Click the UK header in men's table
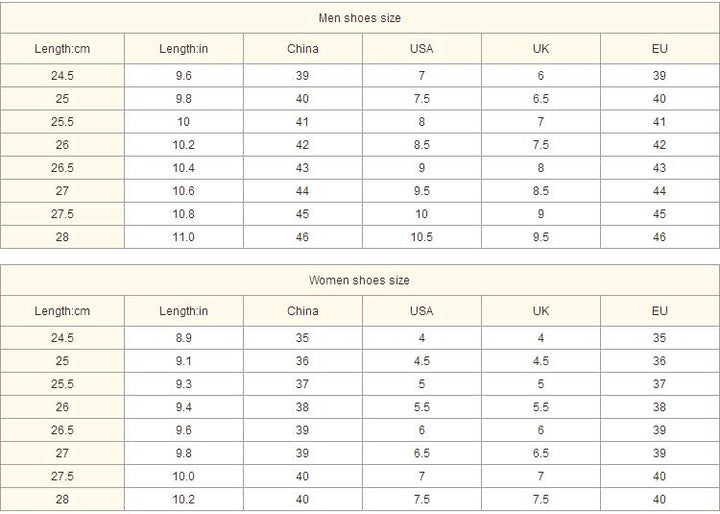The image size is (720, 514). coord(541,48)
